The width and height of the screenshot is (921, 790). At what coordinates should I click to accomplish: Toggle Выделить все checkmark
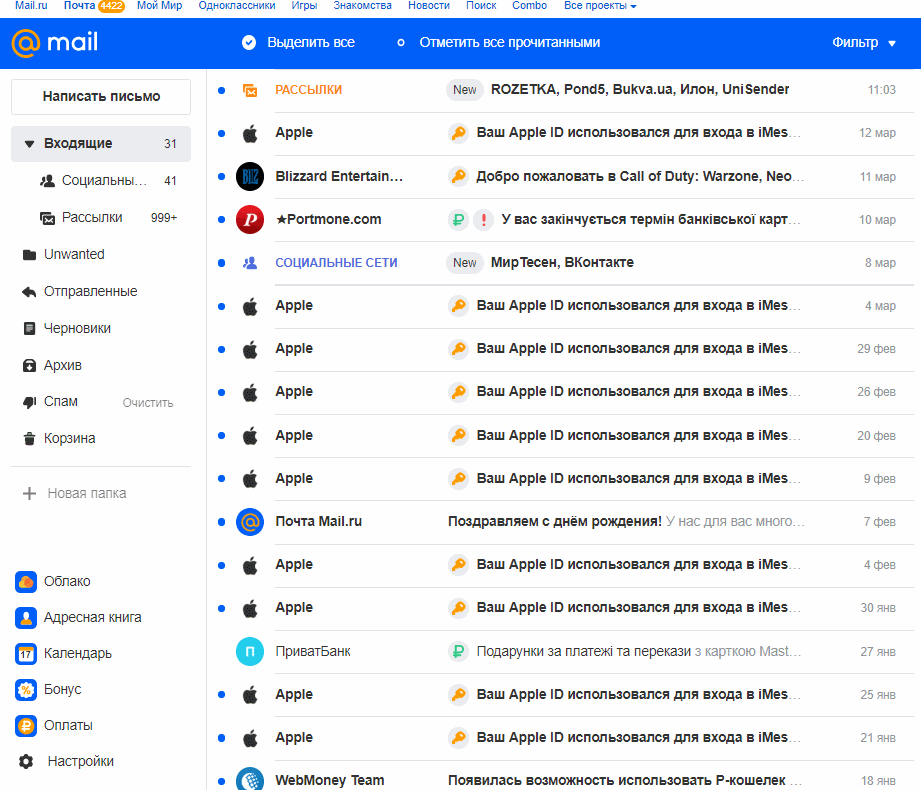(x=249, y=42)
